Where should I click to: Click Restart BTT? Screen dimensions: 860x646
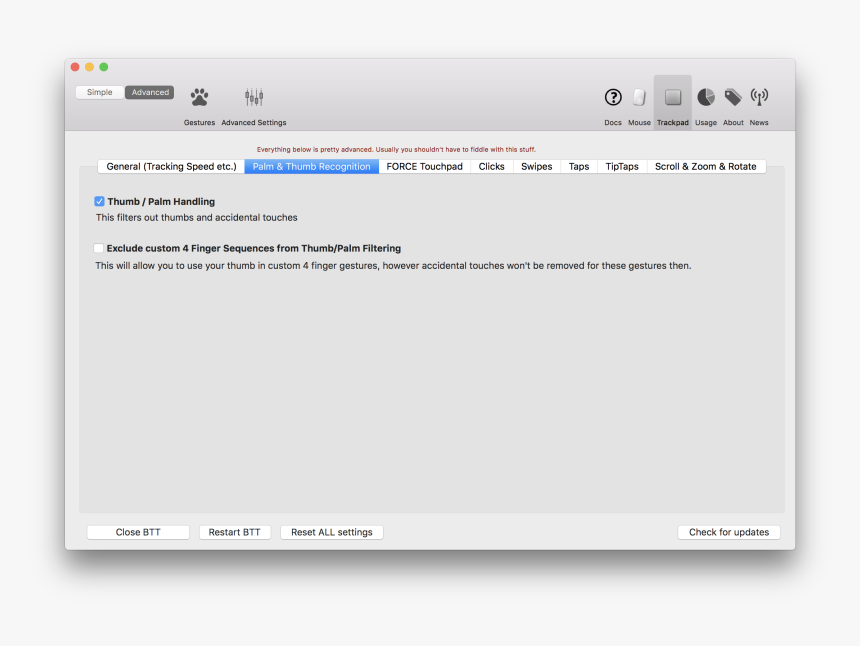click(x=235, y=532)
